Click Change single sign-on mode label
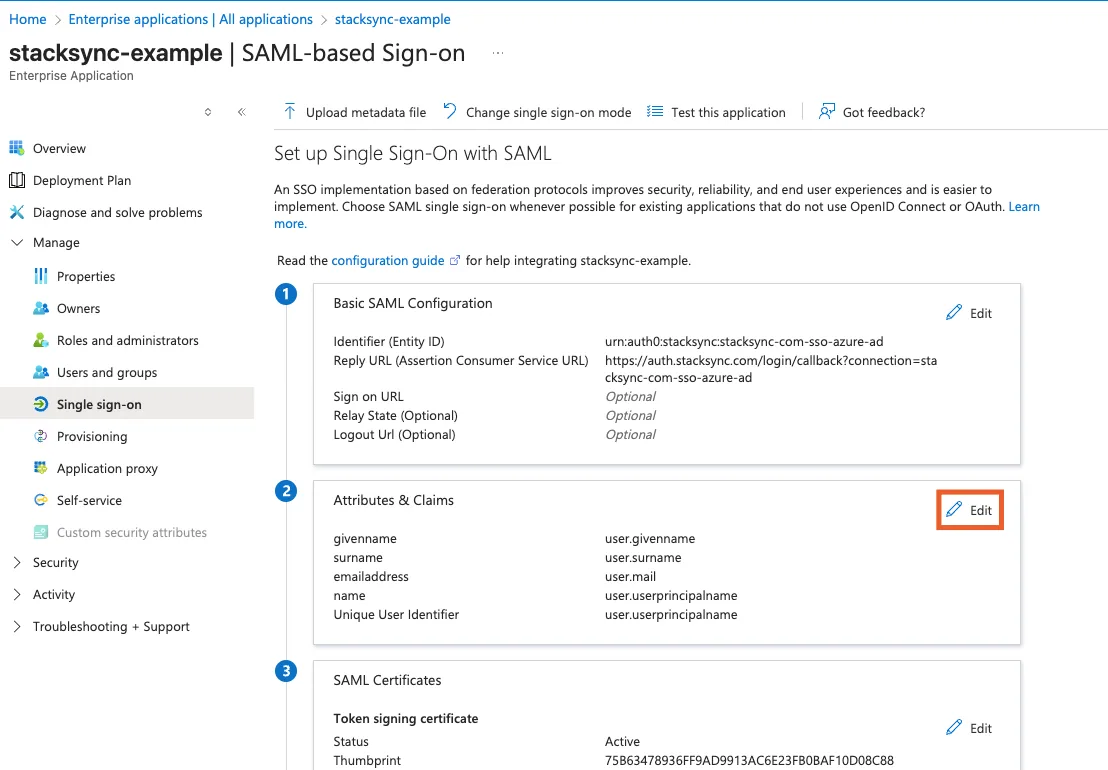 coord(548,112)
